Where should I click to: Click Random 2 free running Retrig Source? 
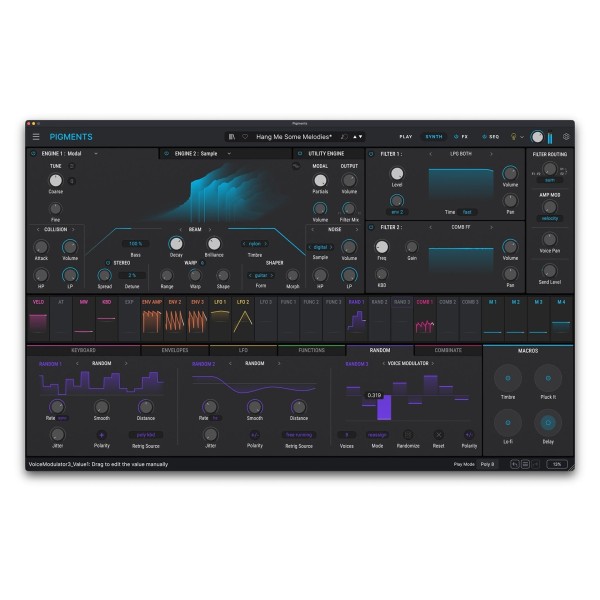(x=299, y=435)
